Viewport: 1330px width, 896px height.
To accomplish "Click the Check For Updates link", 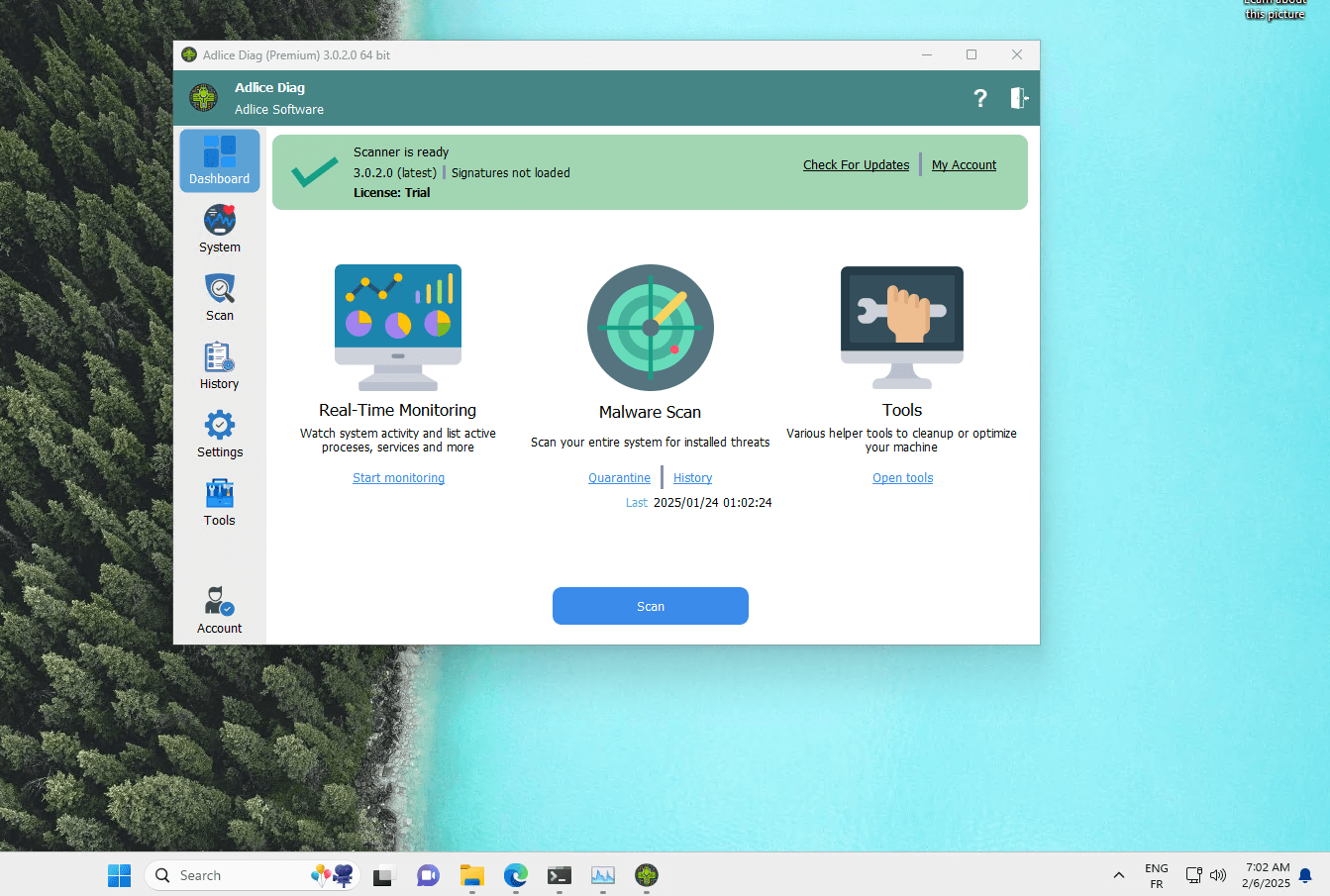I will [856, 165].
